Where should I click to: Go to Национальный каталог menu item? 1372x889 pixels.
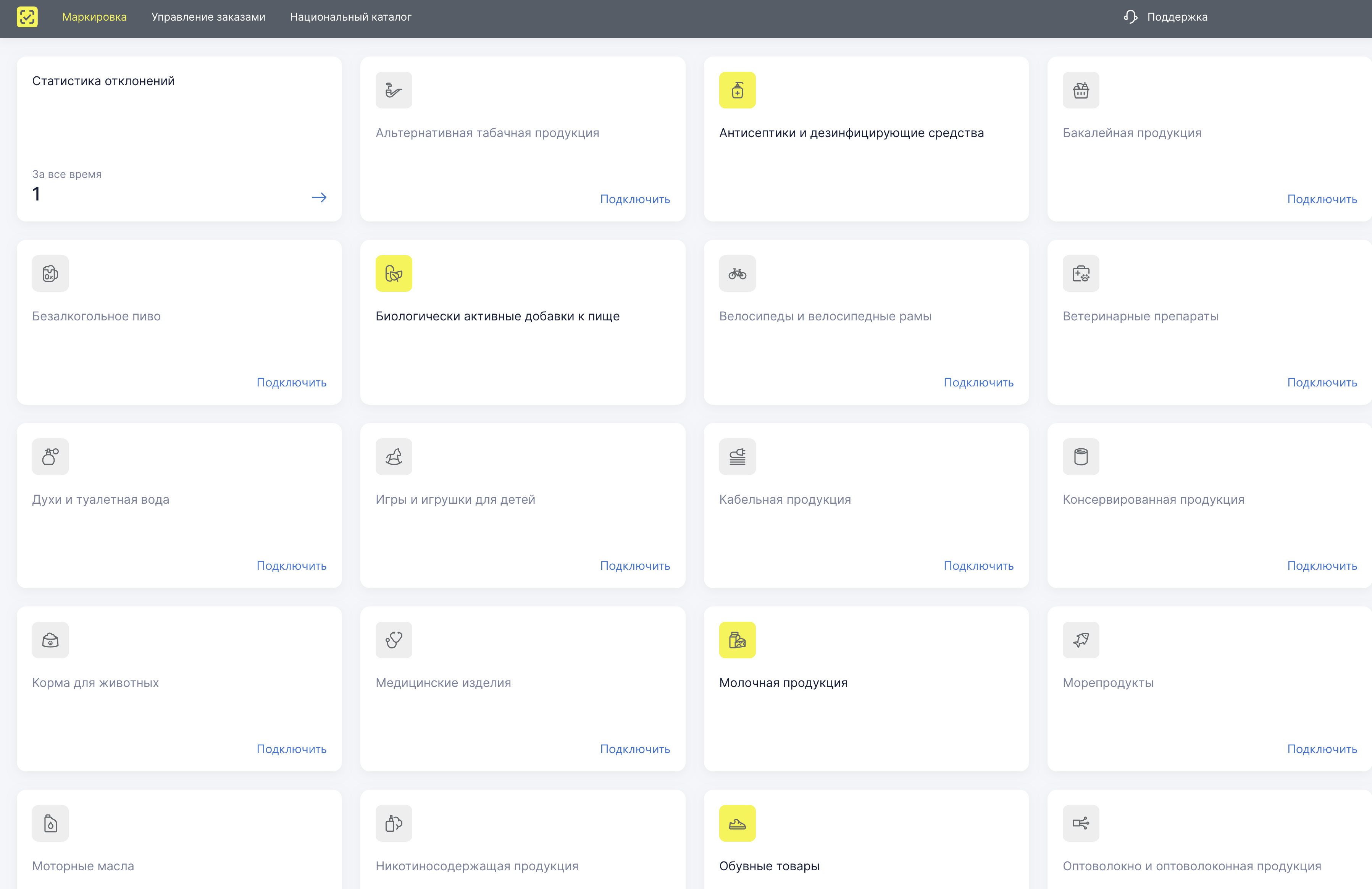click(350, 17)
